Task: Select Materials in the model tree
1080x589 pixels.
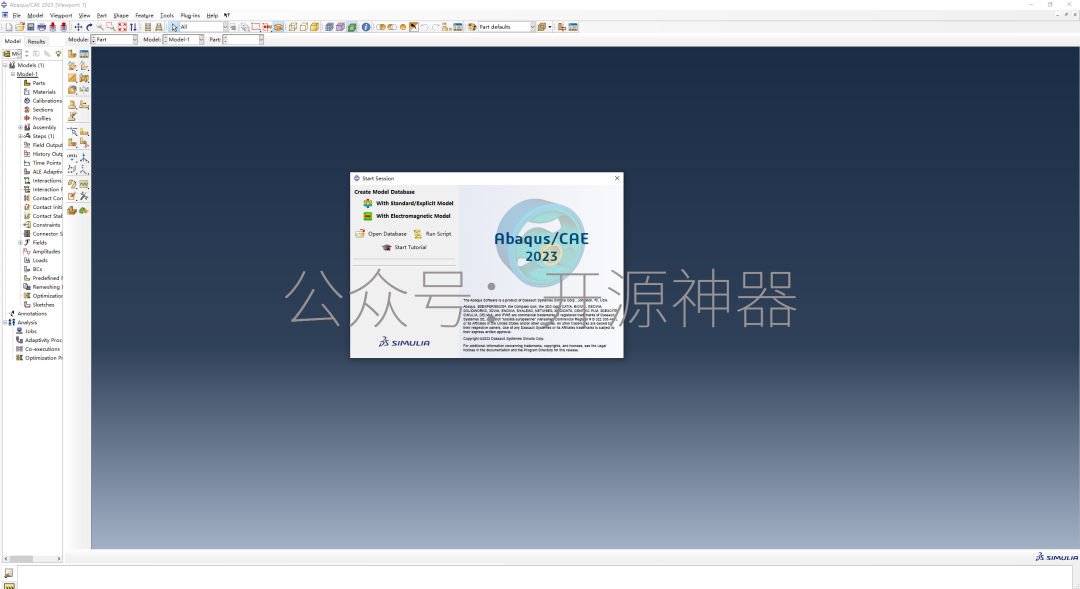Action: point(44,92)
